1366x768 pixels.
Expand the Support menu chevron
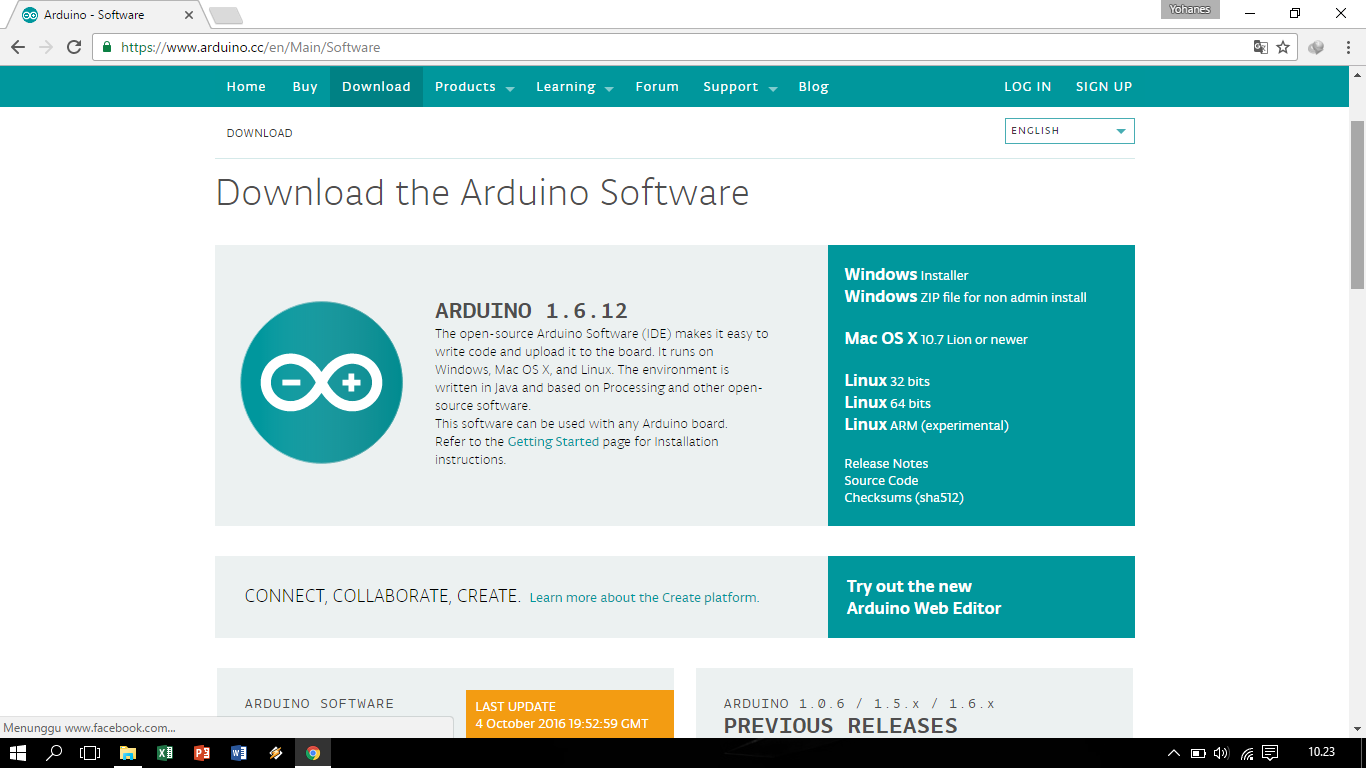coord(772,88)
